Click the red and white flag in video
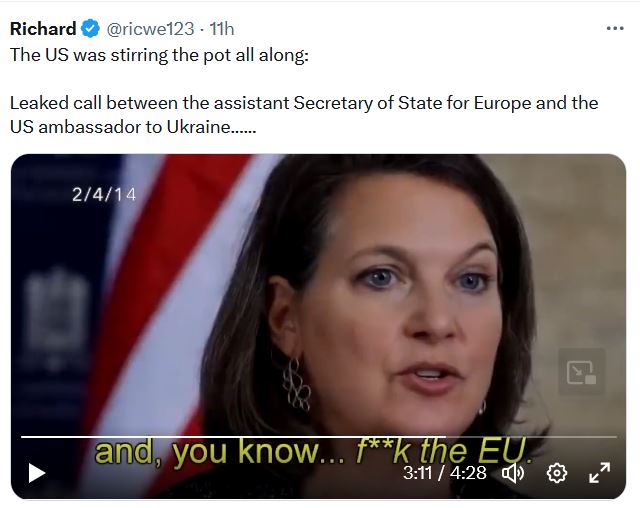640x508 pixels. coord(171,286)
